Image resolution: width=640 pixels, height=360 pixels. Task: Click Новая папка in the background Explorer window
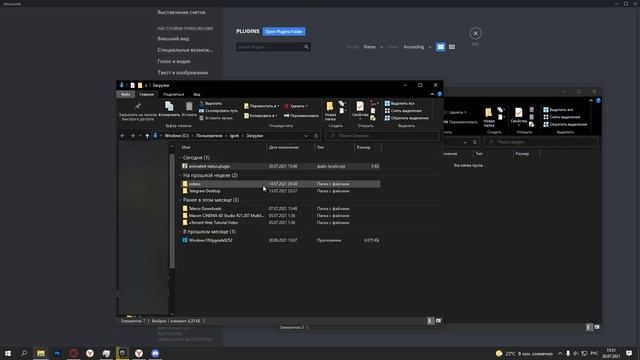[489, 118]
